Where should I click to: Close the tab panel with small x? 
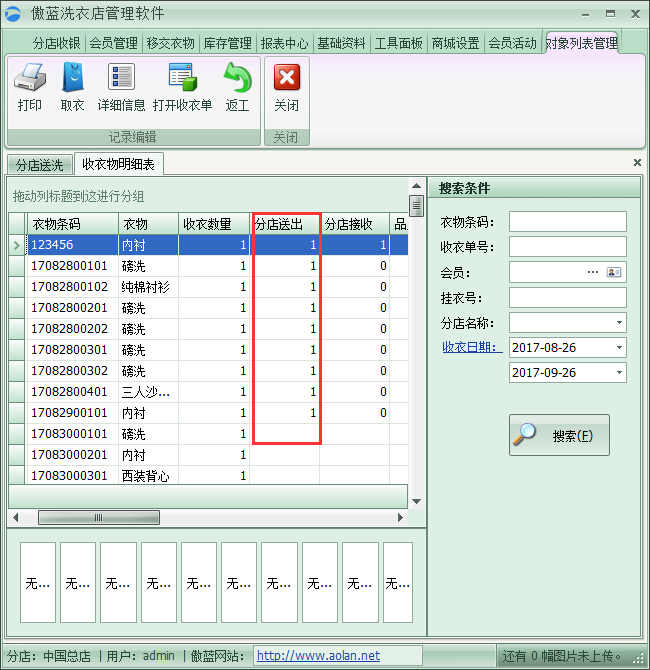tap(637, 162)
